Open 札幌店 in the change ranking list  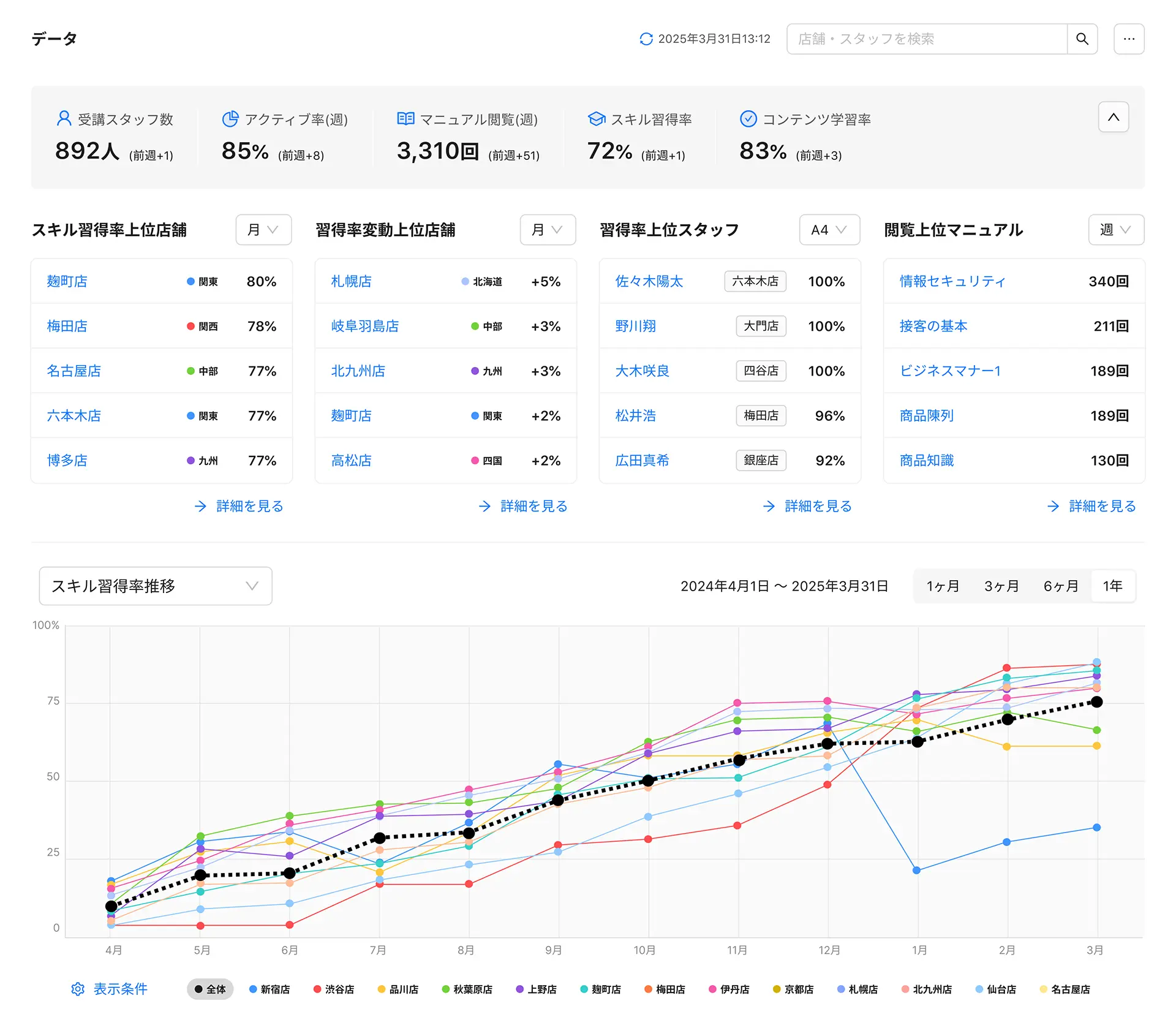pos(352,281)
